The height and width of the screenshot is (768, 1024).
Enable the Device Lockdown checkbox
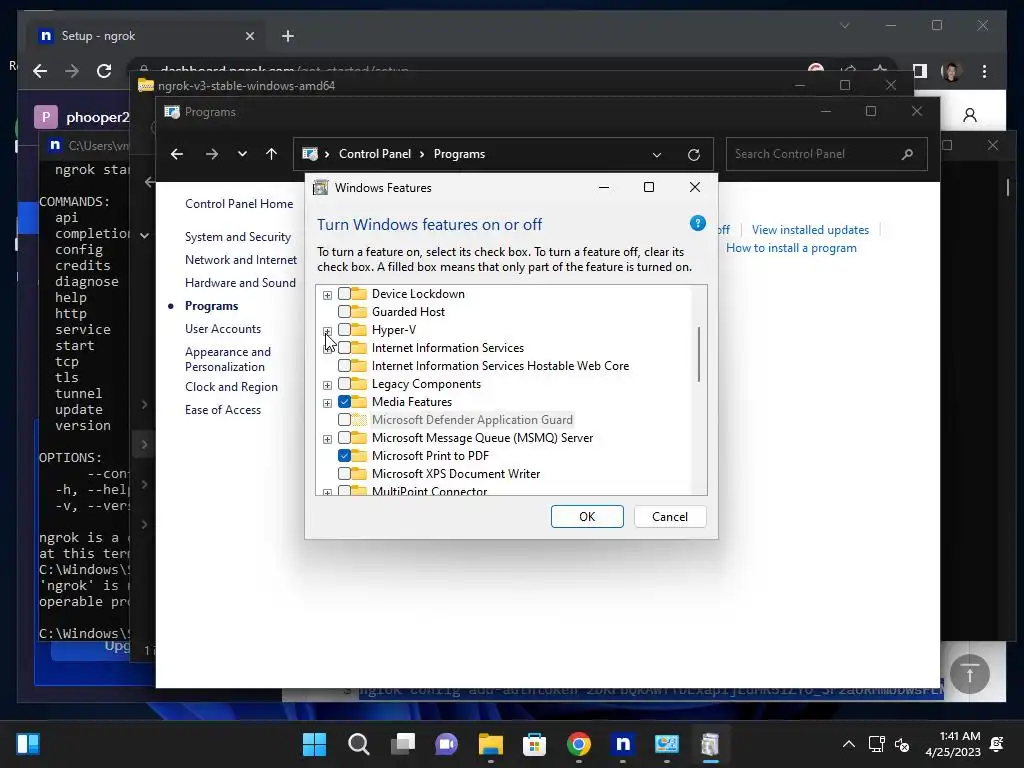click(x=344, y=294)
